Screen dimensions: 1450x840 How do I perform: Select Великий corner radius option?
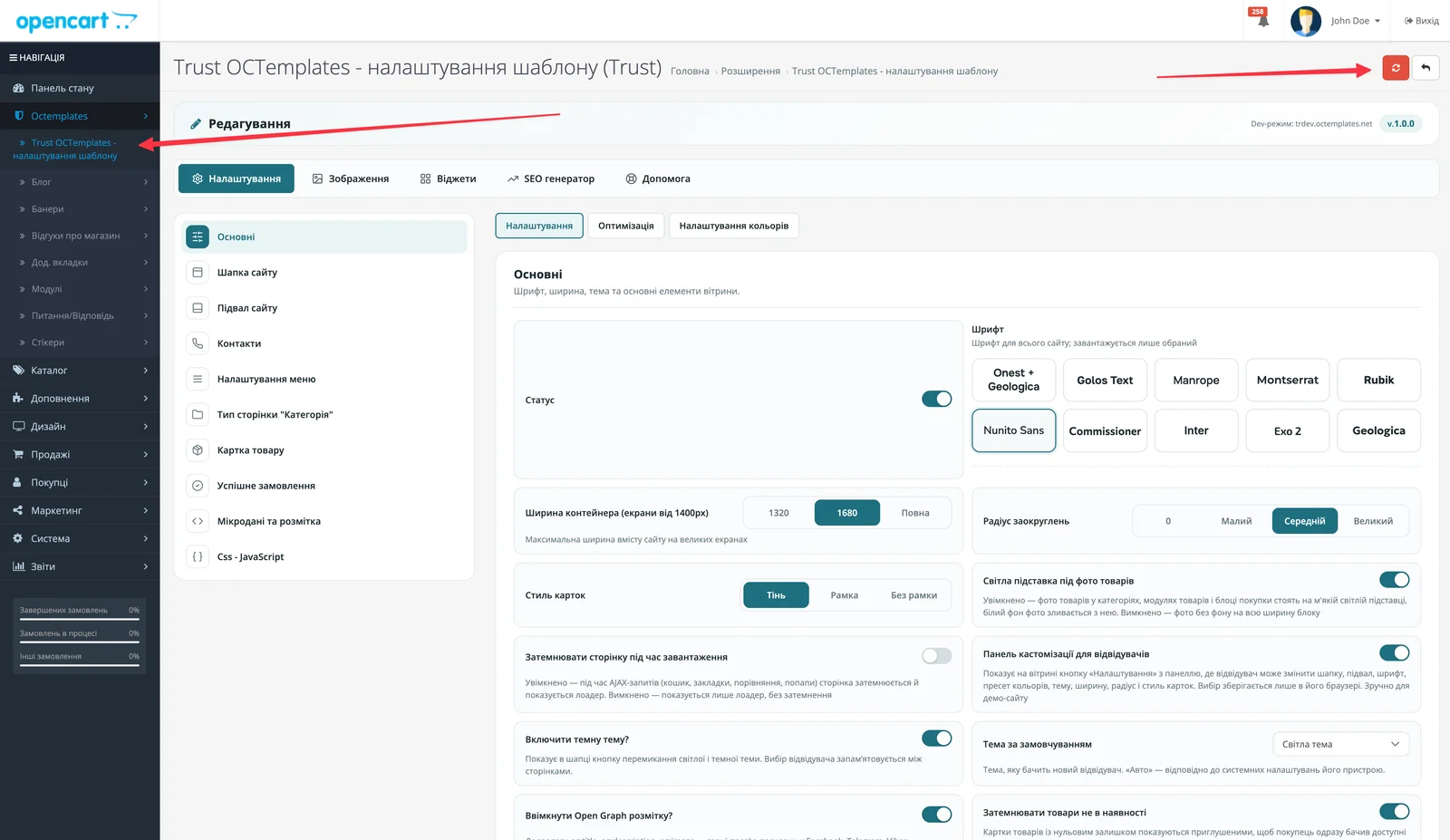click(x=1373, y=521)
